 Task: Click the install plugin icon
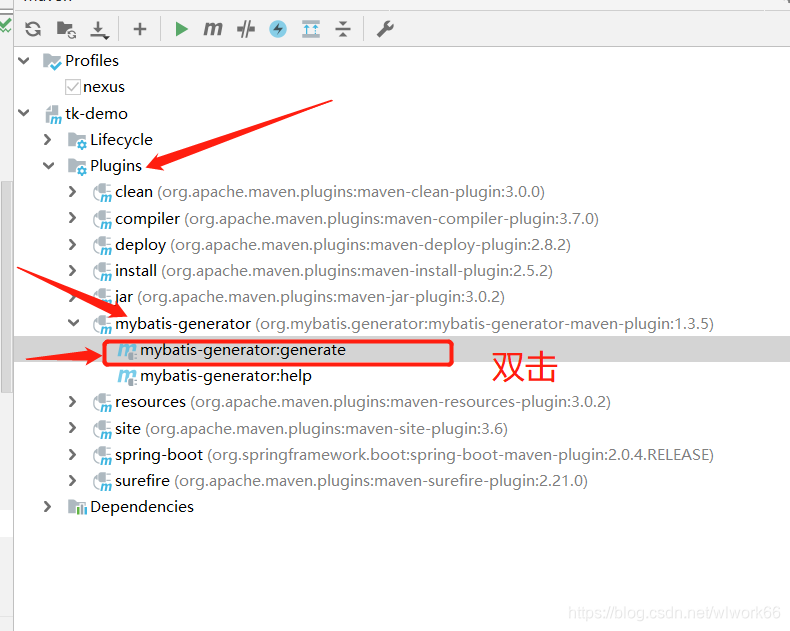tap(102, 271)
